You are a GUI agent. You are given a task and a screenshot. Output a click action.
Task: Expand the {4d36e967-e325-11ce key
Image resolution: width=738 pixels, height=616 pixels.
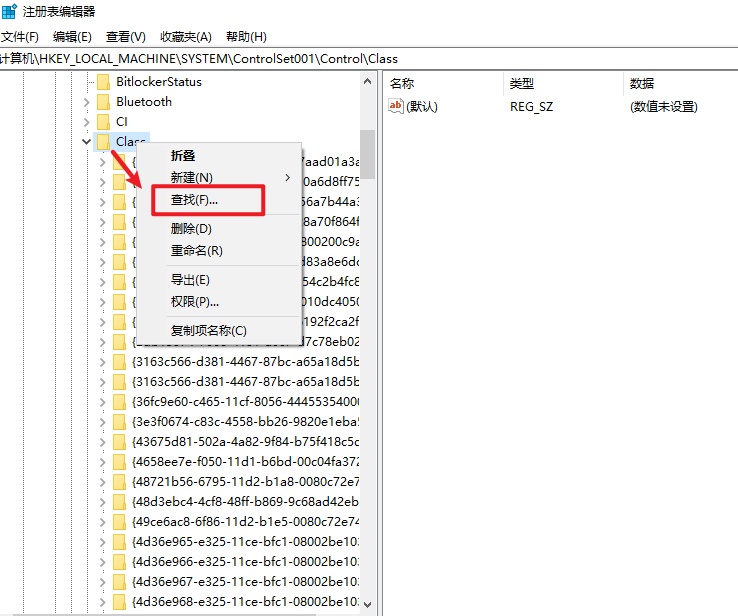click(x=103, y=582)
